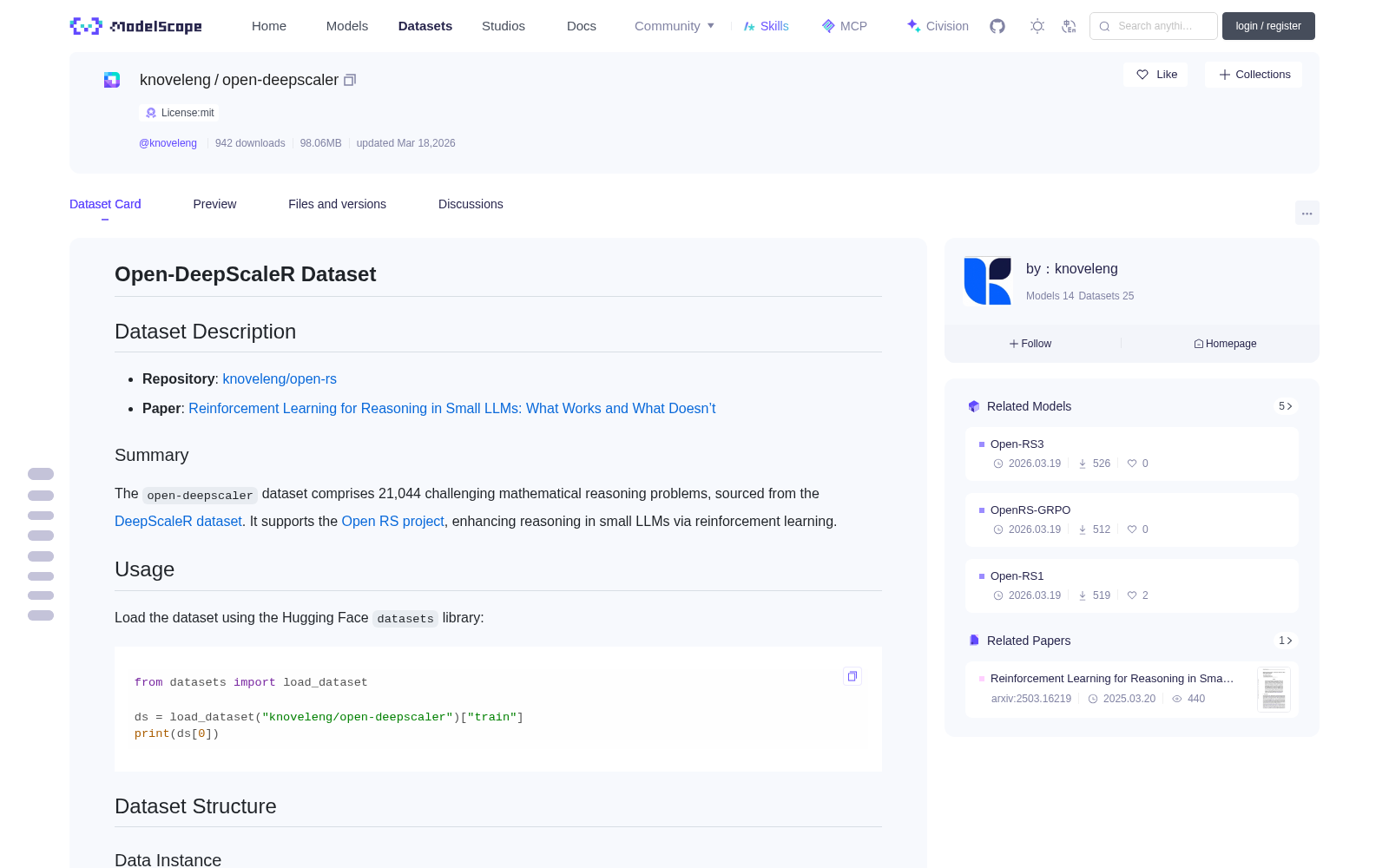Open the more options ellipsis button
The height and width of the screenshot is (868, 1389).
[1307, 213]
